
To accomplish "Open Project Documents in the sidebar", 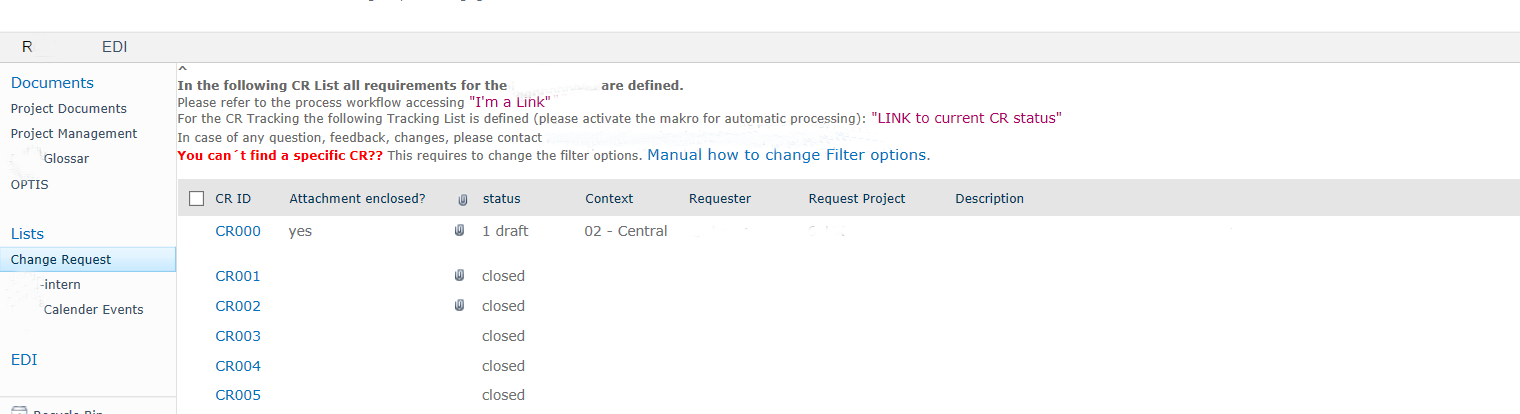I will point(69,108).
